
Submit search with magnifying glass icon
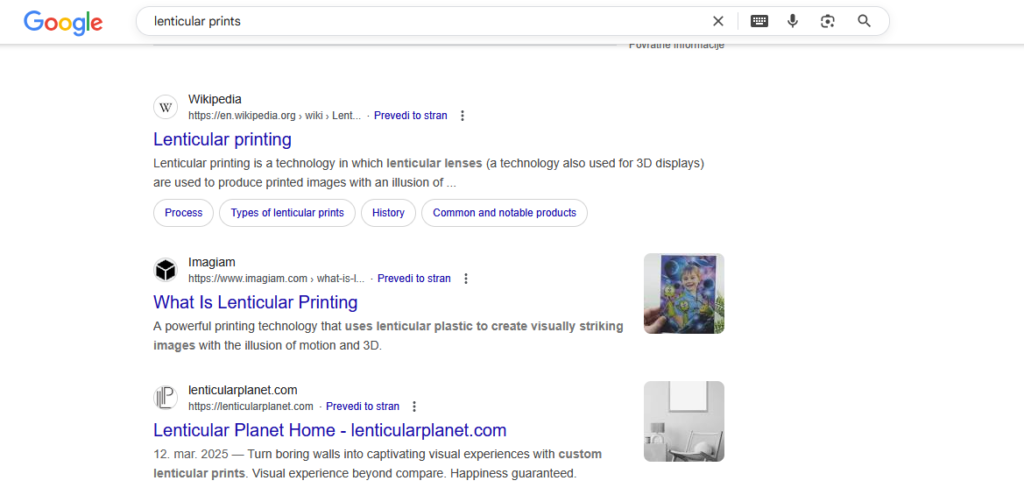(864, 21)
